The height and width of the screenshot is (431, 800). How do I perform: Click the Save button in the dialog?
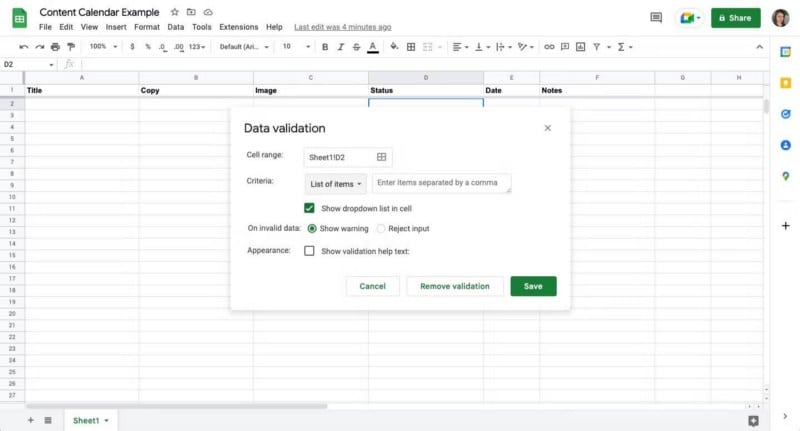click(x=533, y=286)
